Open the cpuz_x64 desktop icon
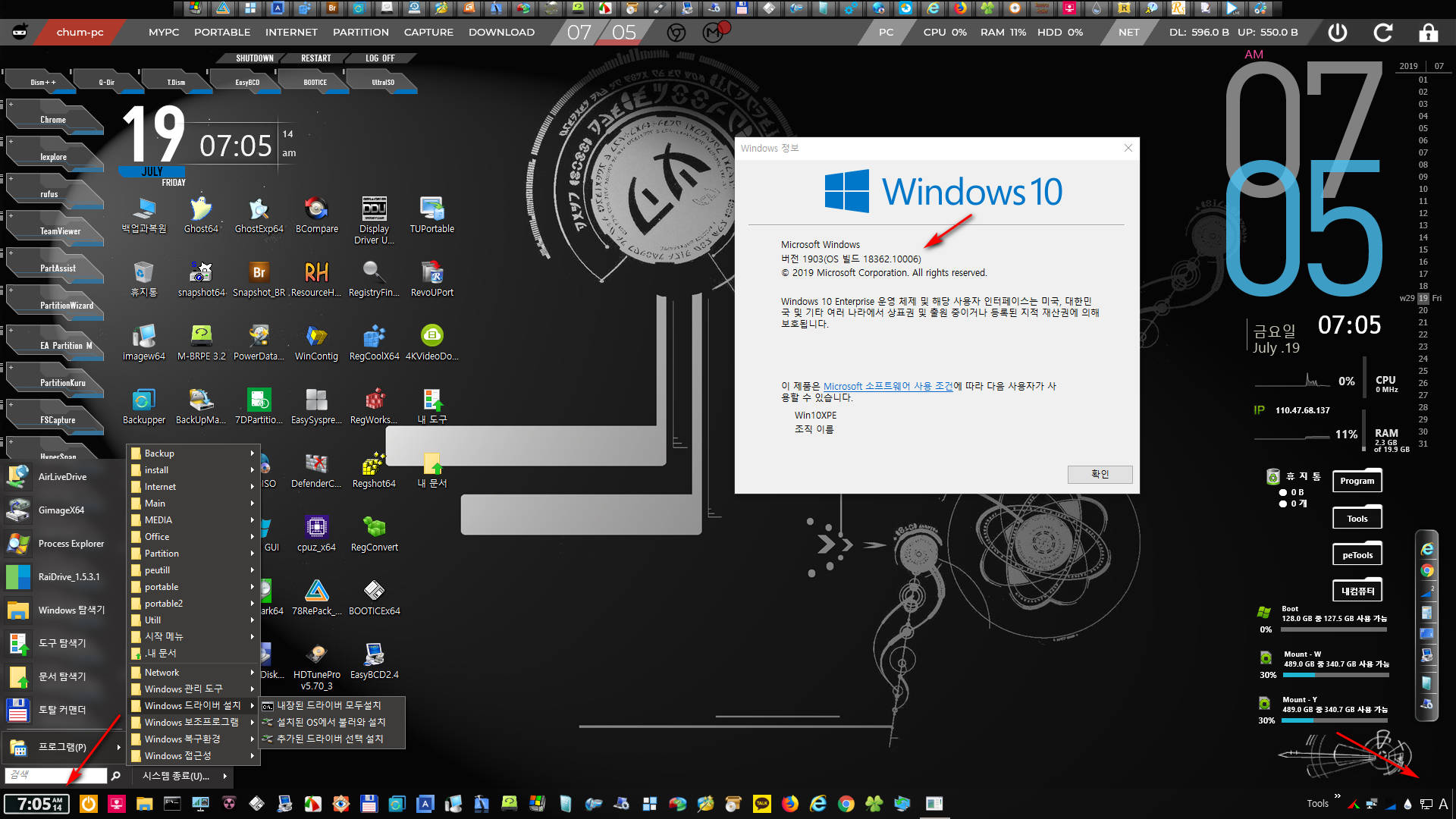The width and height of the screenshot is (1456, 819). 316,534
